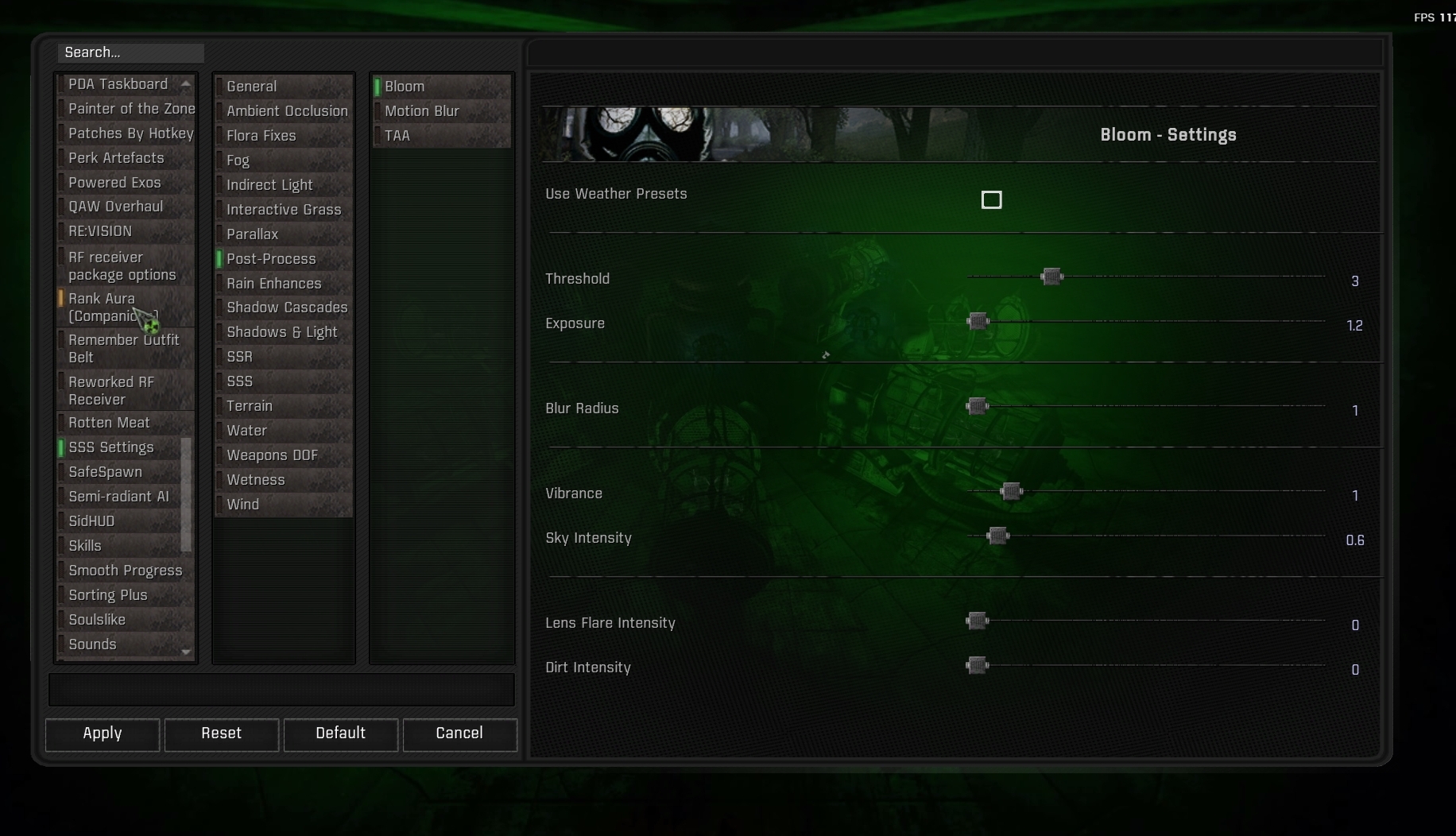The width and height of the screenshot is (1456, 836).
Task: Click the Blur Radius slider handle
Action: tap(977, 406)
